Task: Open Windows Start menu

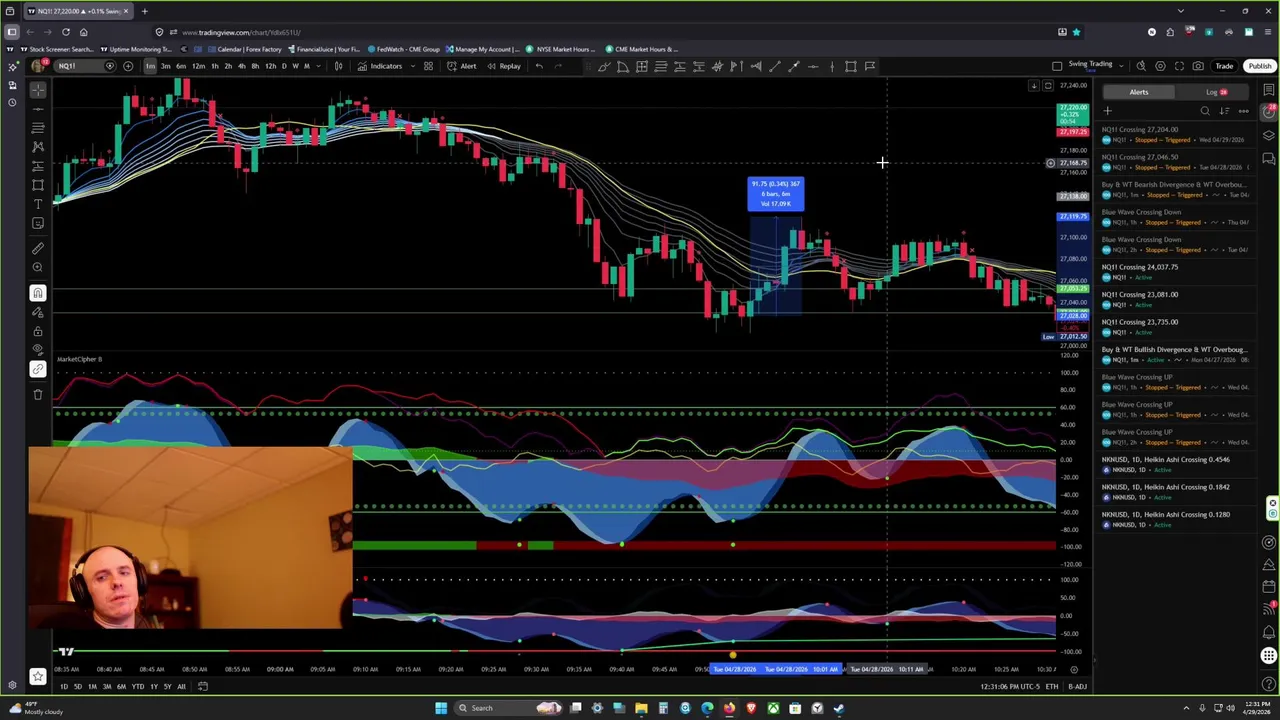Action: coord(441,708)
